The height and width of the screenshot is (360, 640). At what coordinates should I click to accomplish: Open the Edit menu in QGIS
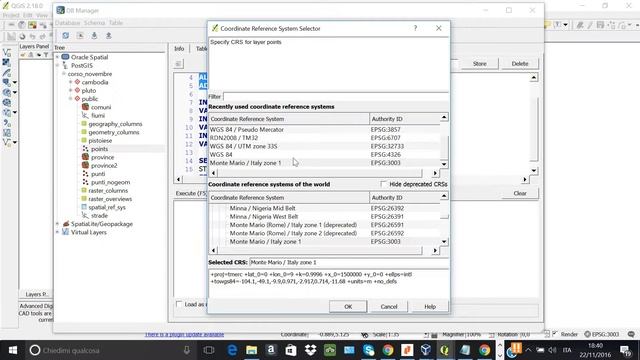point(27,15)
